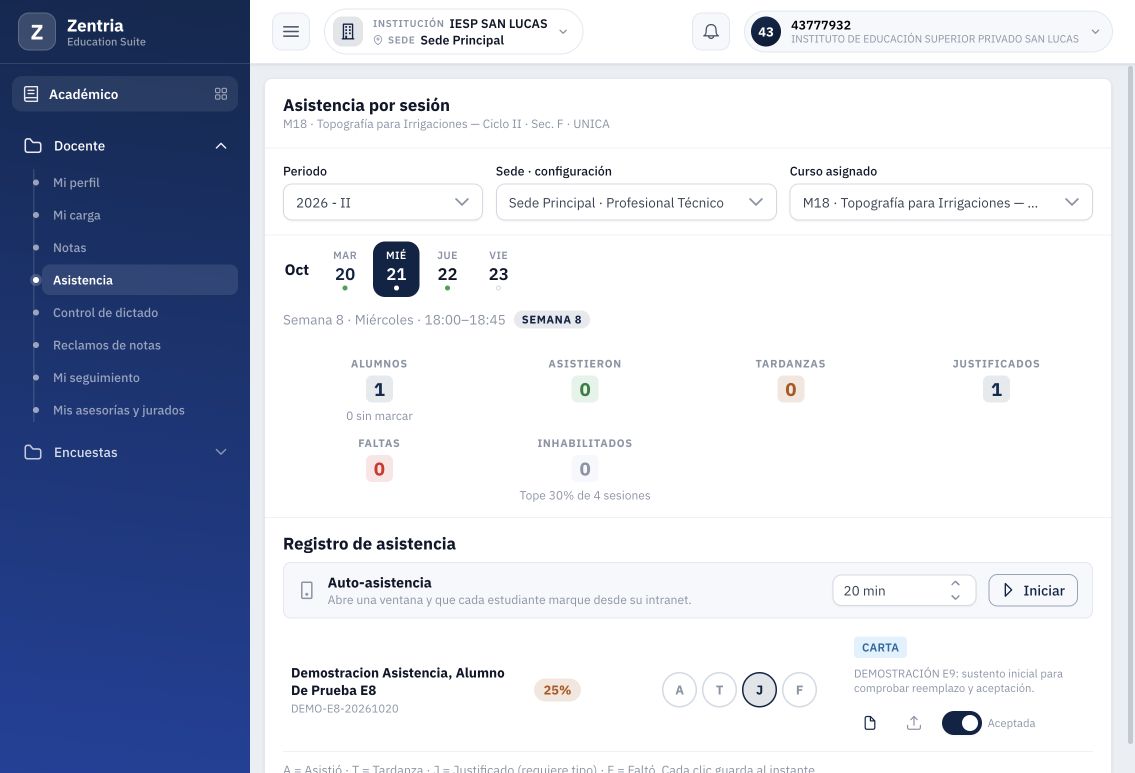Open the hamburger menu button

291,32
